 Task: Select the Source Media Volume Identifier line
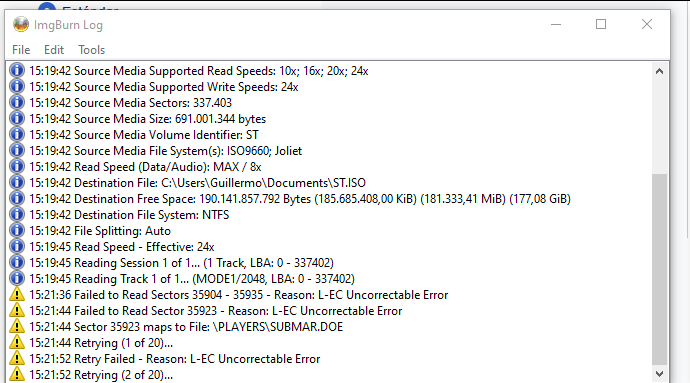coord(144,135)
